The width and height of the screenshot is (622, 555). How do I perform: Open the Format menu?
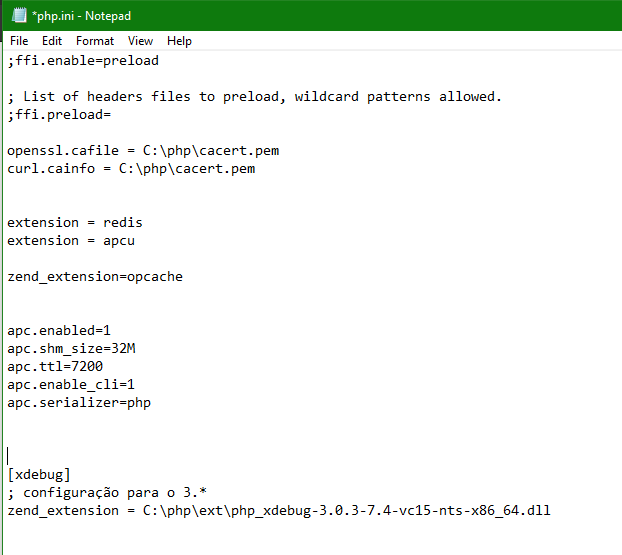(x=95, y=41)
